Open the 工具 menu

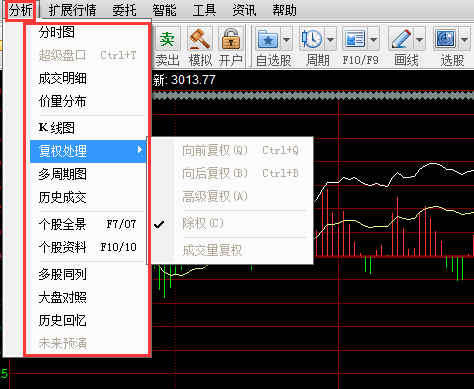tap(204, 10)
